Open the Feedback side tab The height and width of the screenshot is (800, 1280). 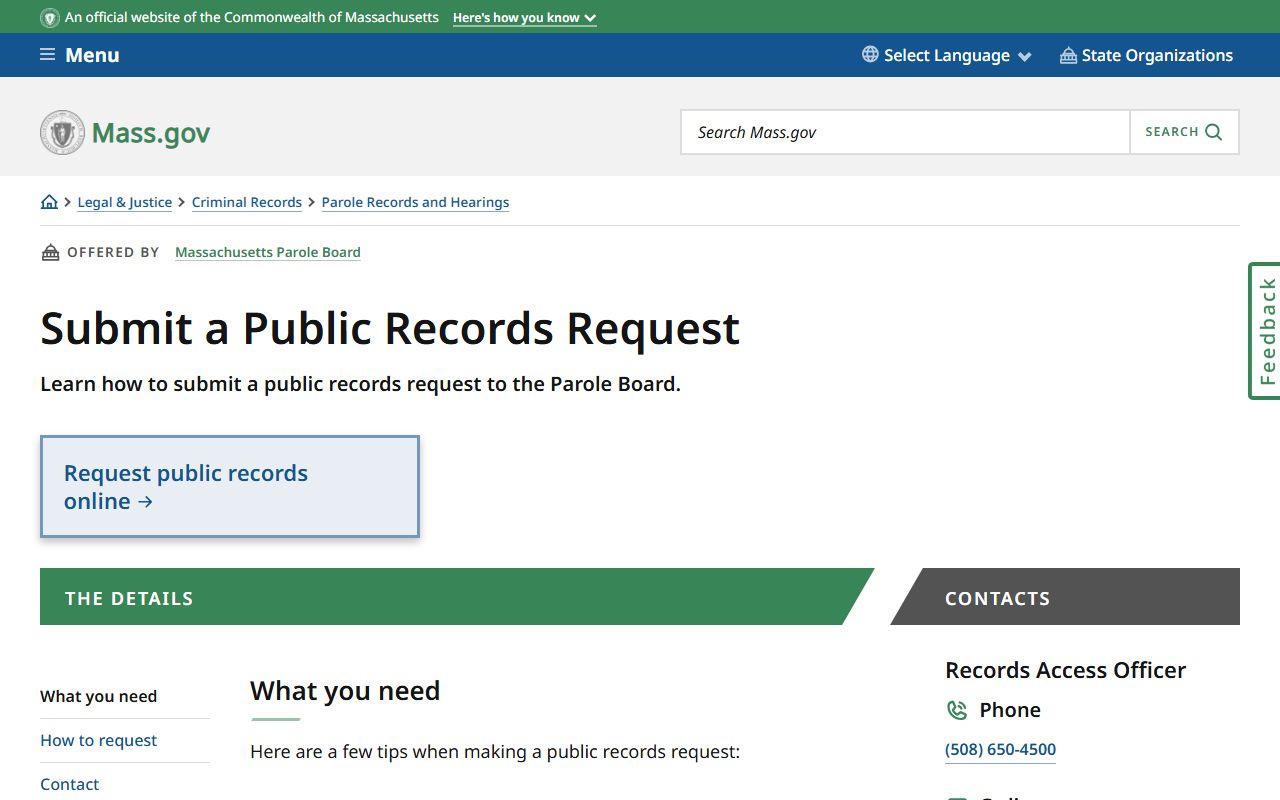(1265, 331)
